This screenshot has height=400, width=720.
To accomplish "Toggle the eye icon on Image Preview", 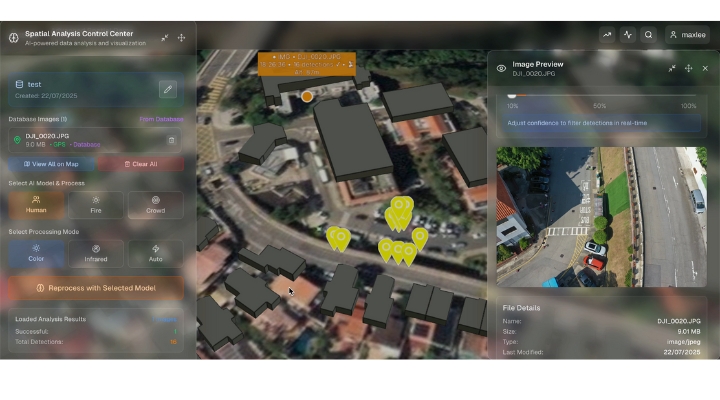I will pyautogui.click(x=501, y=68).
